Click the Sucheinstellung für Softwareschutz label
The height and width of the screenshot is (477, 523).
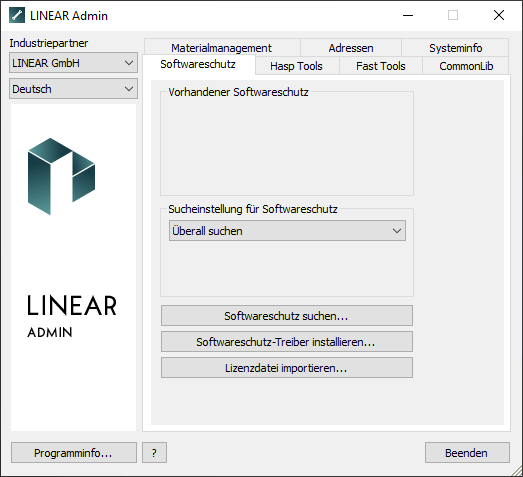click(252, 209)
